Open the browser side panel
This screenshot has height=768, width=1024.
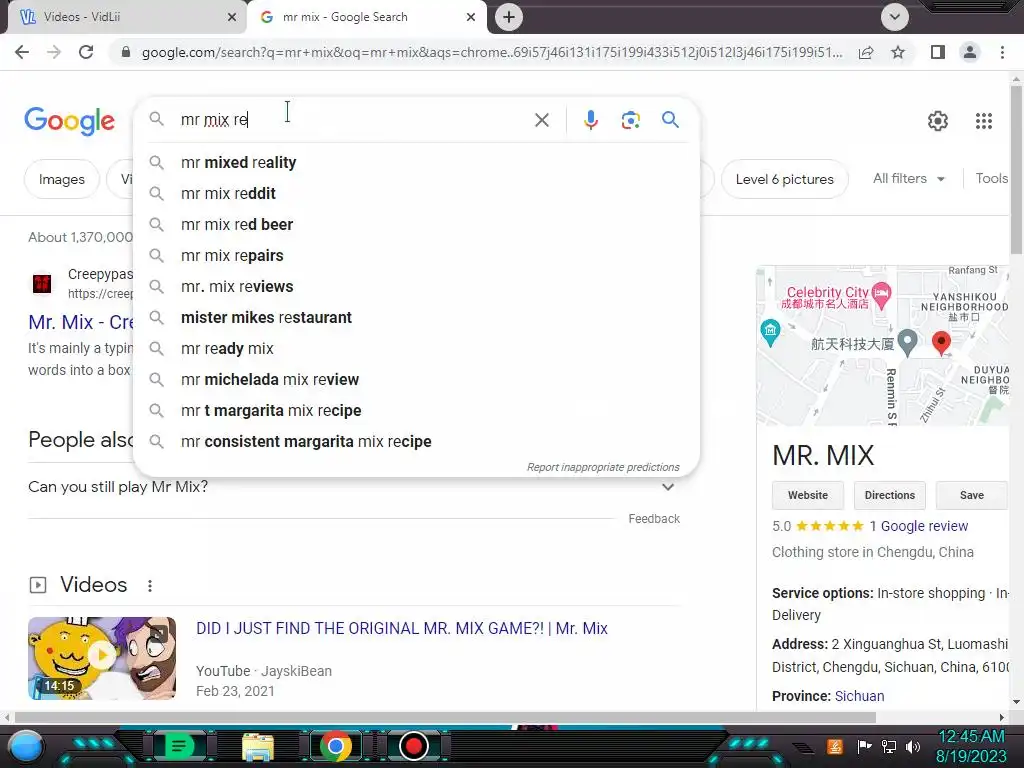[x=938, y=52]
